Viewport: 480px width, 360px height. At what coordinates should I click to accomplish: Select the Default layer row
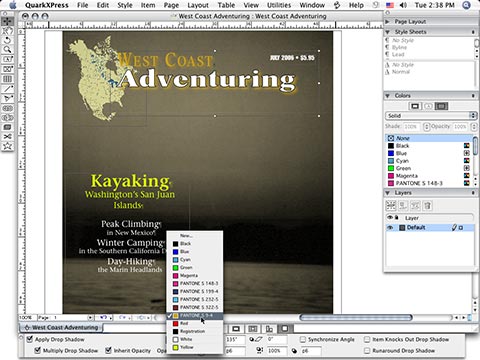[430, 228]
